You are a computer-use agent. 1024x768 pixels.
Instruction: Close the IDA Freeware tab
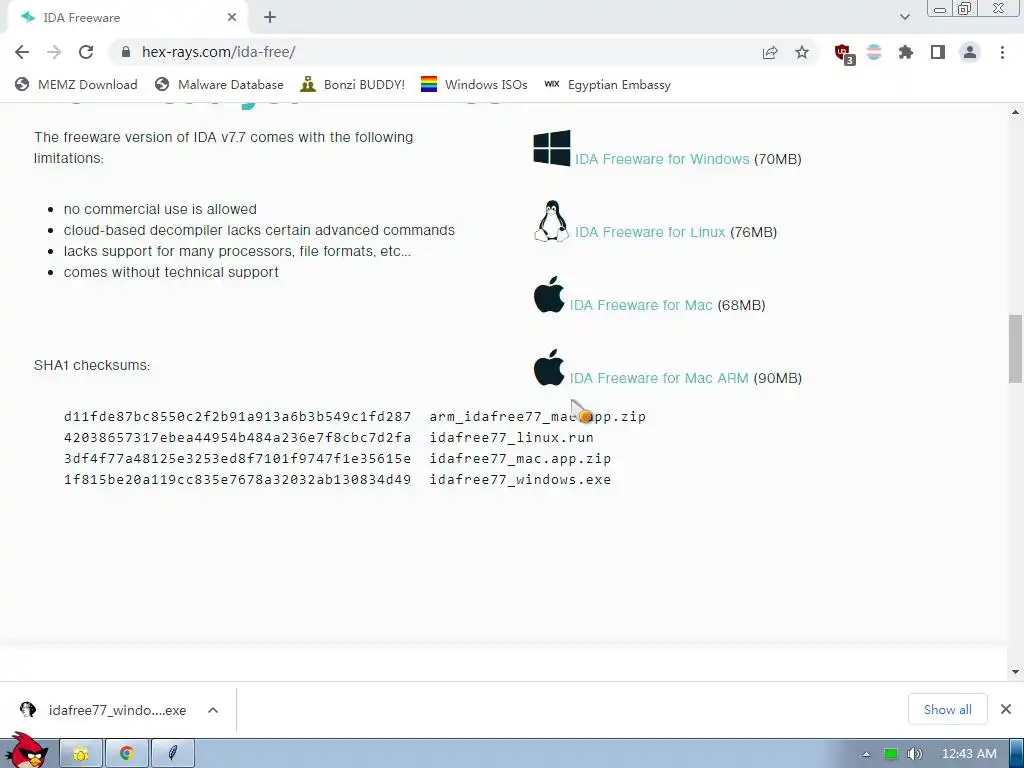(232, 18)
